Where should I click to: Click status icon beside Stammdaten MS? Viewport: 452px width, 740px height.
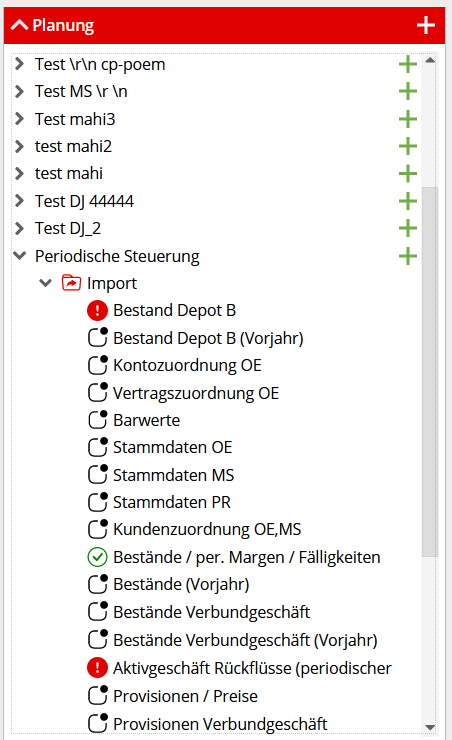(x=98, y=474)
